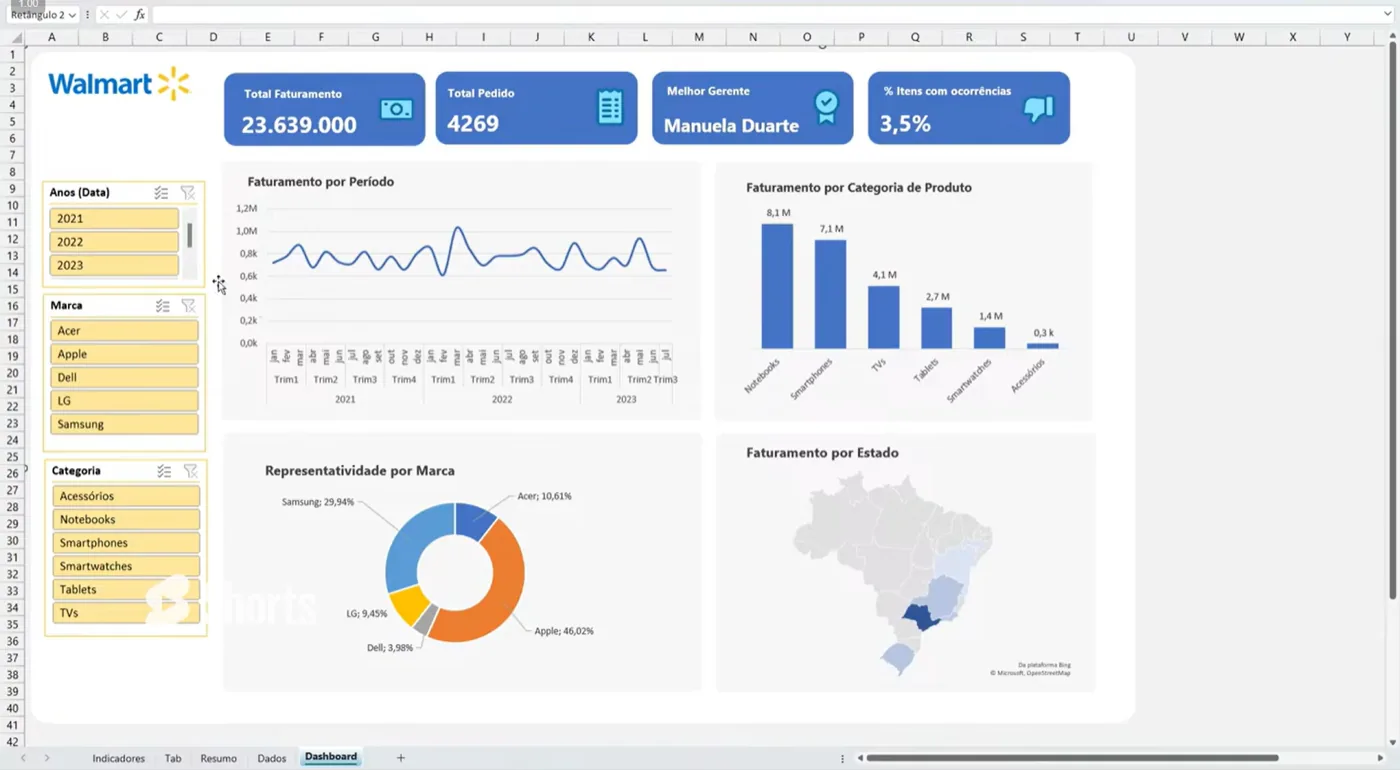The width and height of the screenshot is (1400, 770).
Task: Select the Dashboard sheet tab
Action: [331, 757]
